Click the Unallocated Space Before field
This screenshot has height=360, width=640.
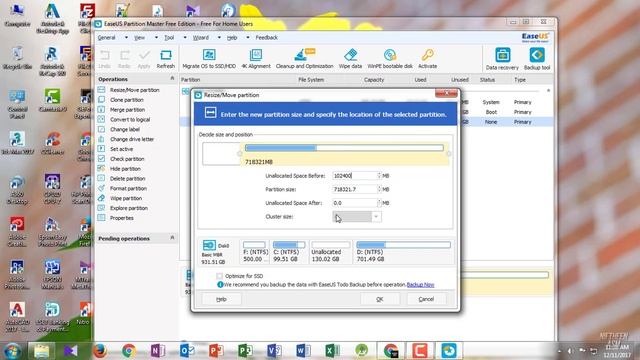[x=354, y=176]
